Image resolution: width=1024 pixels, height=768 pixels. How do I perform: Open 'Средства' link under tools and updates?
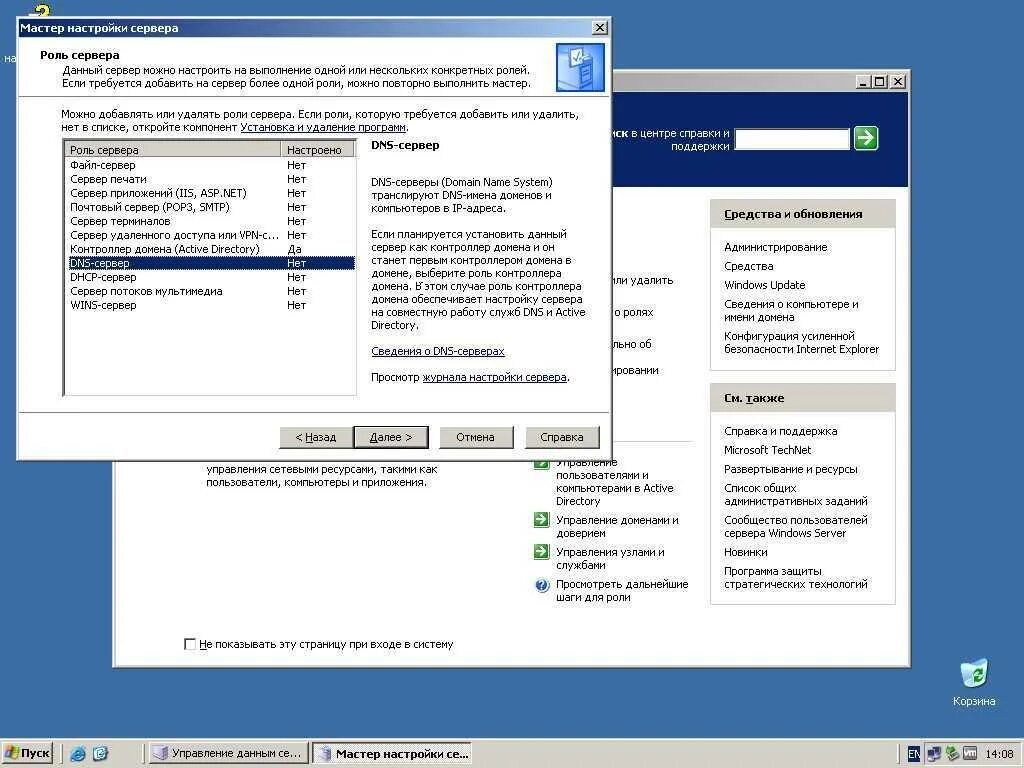pos(748,266)
